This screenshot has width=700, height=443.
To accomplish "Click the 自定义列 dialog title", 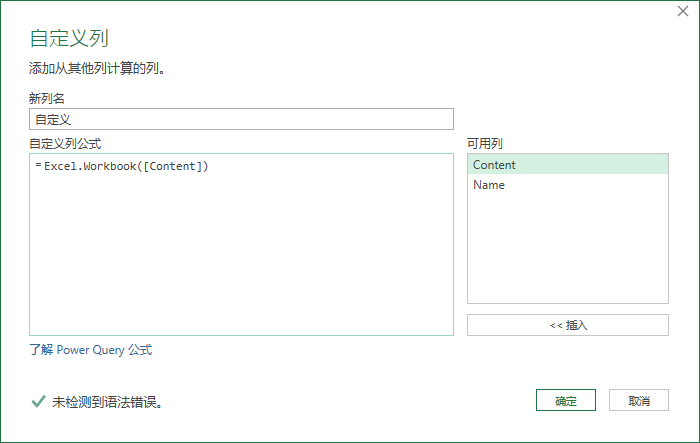I will click(69, 38).
